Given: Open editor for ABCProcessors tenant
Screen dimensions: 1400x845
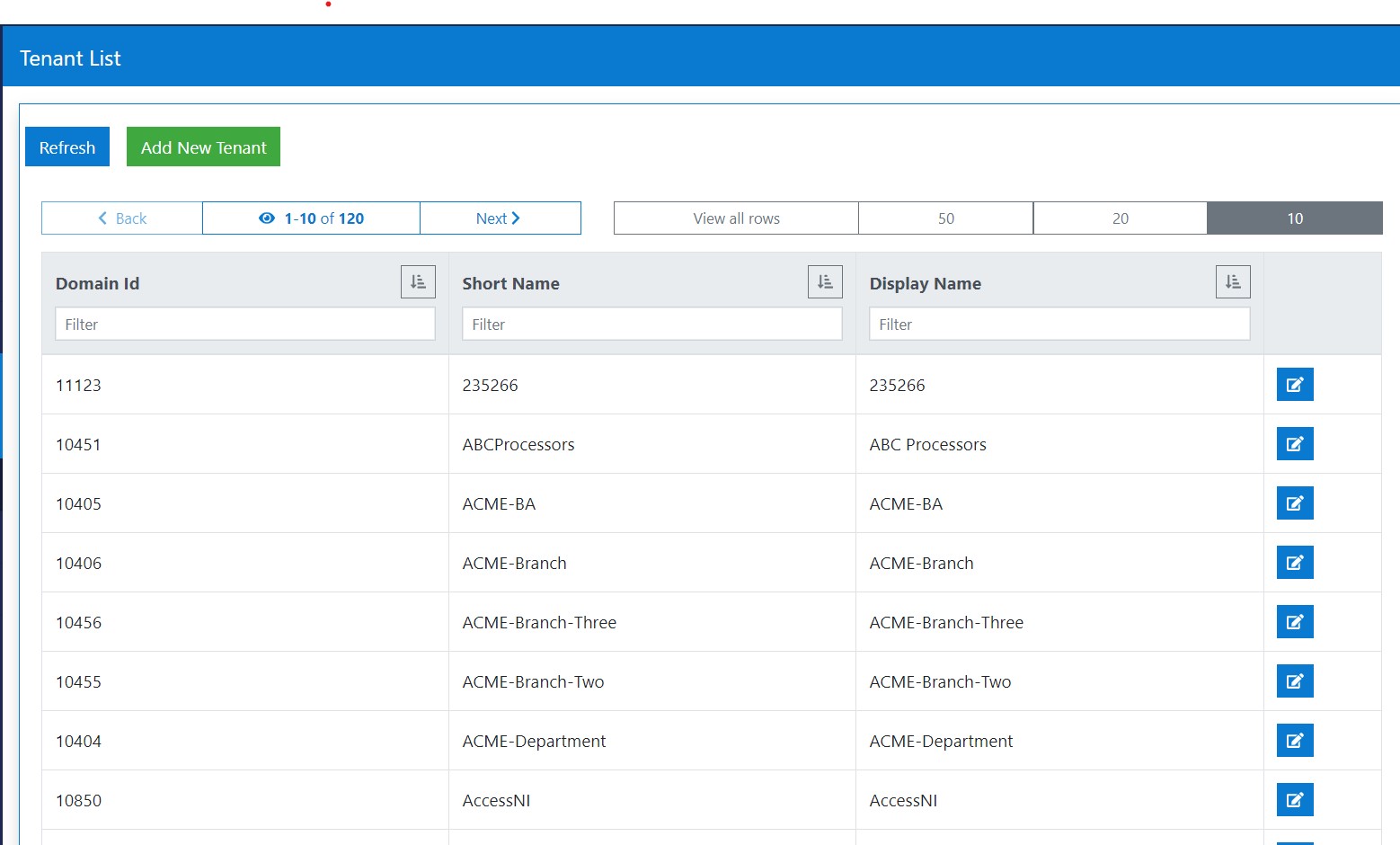Looking at the screenshot, I should tap(1294, 443).
